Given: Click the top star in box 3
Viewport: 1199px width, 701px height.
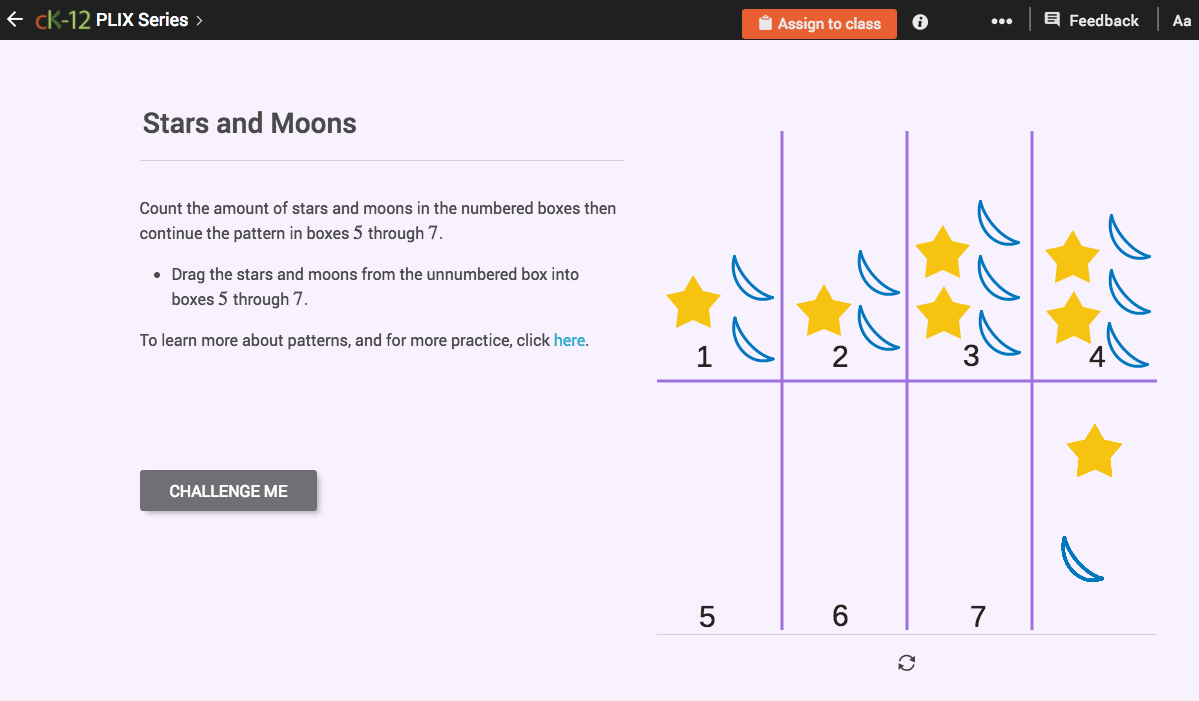Looking at the screenshot, I should tap(941, 253).
